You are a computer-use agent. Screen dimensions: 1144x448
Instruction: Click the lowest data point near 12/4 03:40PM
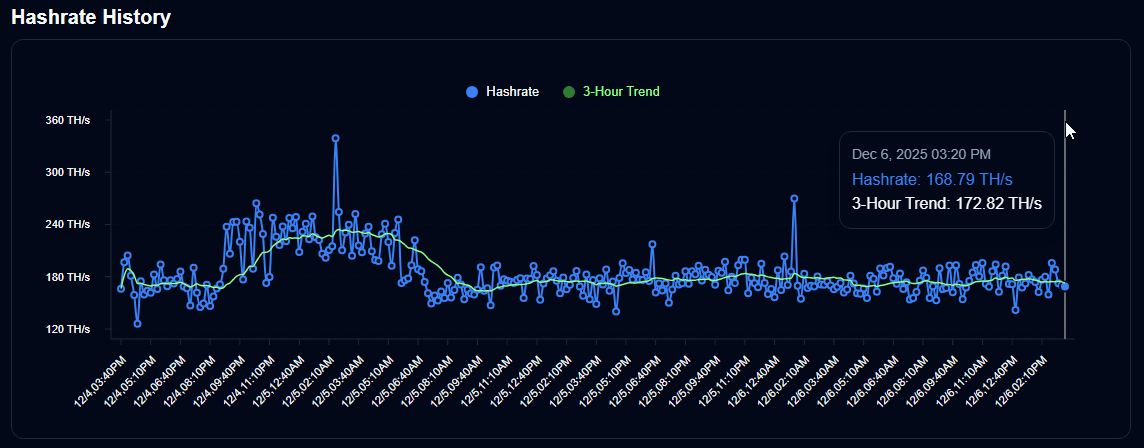137,323
